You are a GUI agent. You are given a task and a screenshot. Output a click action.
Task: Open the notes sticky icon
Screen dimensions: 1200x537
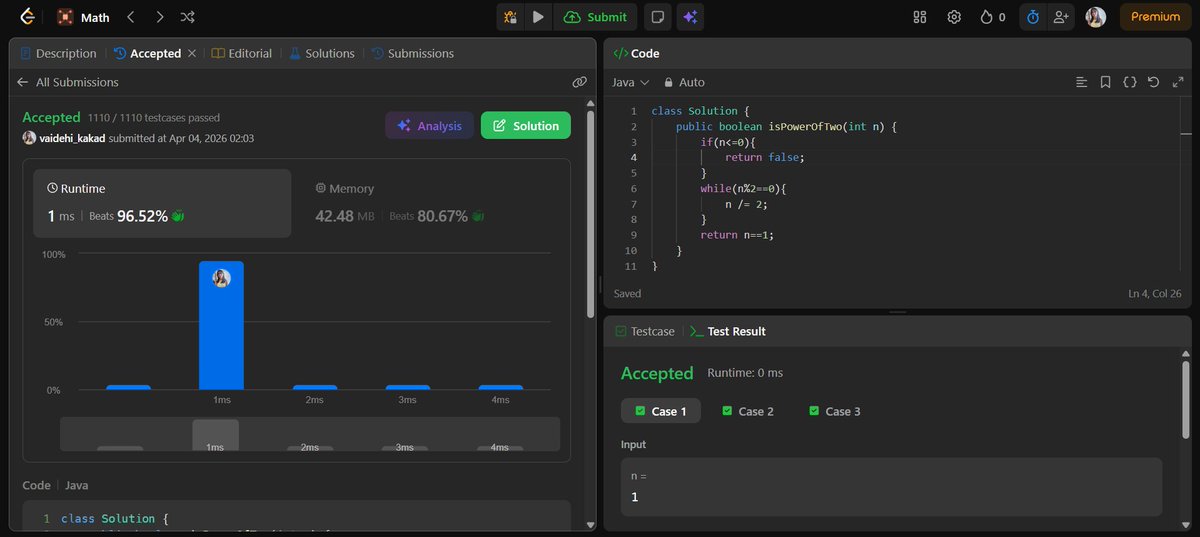[x=656, y=17]
